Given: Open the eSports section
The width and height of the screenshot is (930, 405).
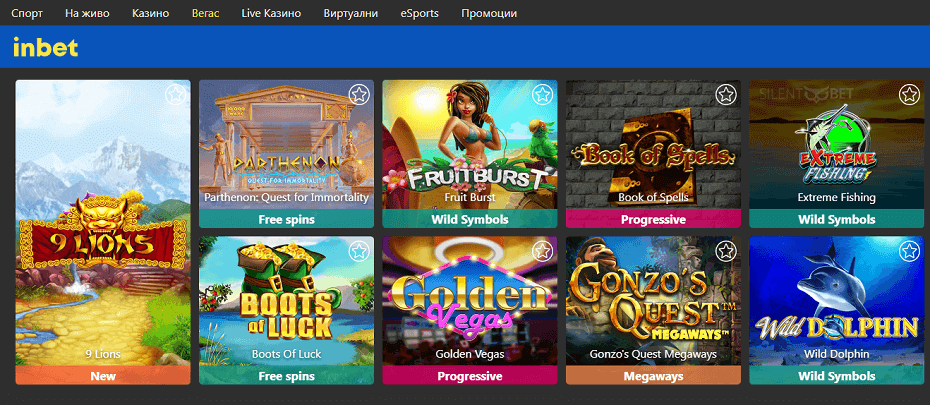Looking at the screenshot, I should pyautogui.click(x=419, y=13).
